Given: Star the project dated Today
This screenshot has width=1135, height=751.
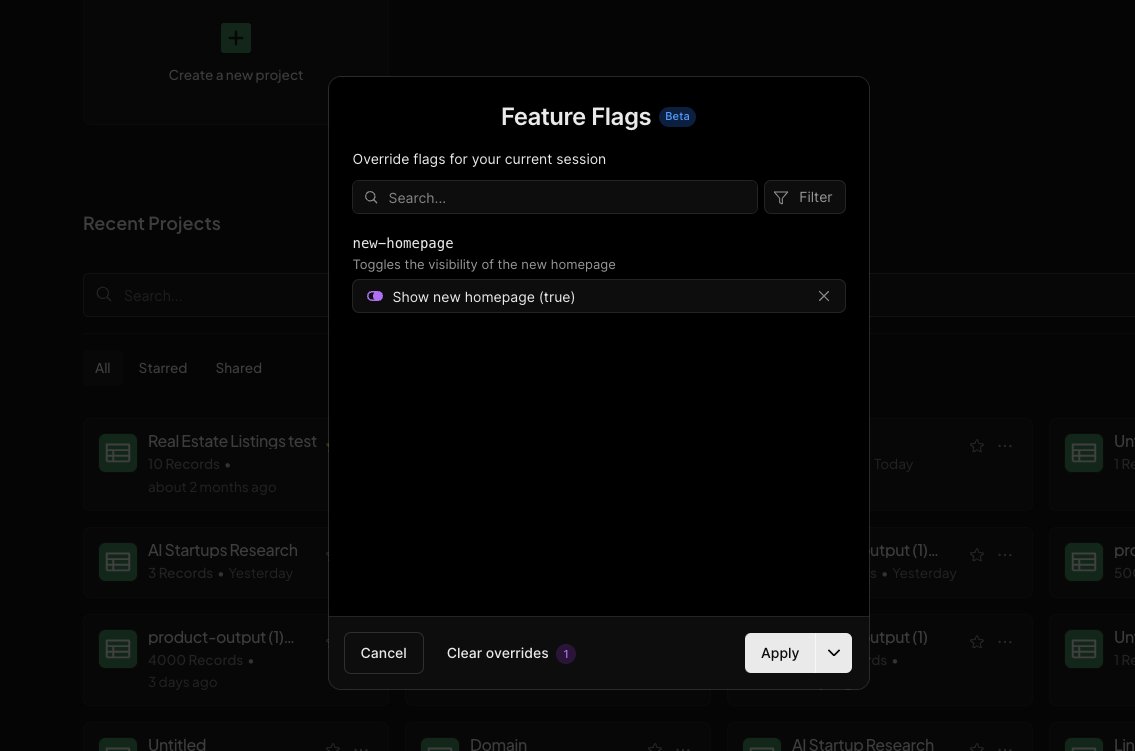Looking at the screenshot, I should 976,446.
